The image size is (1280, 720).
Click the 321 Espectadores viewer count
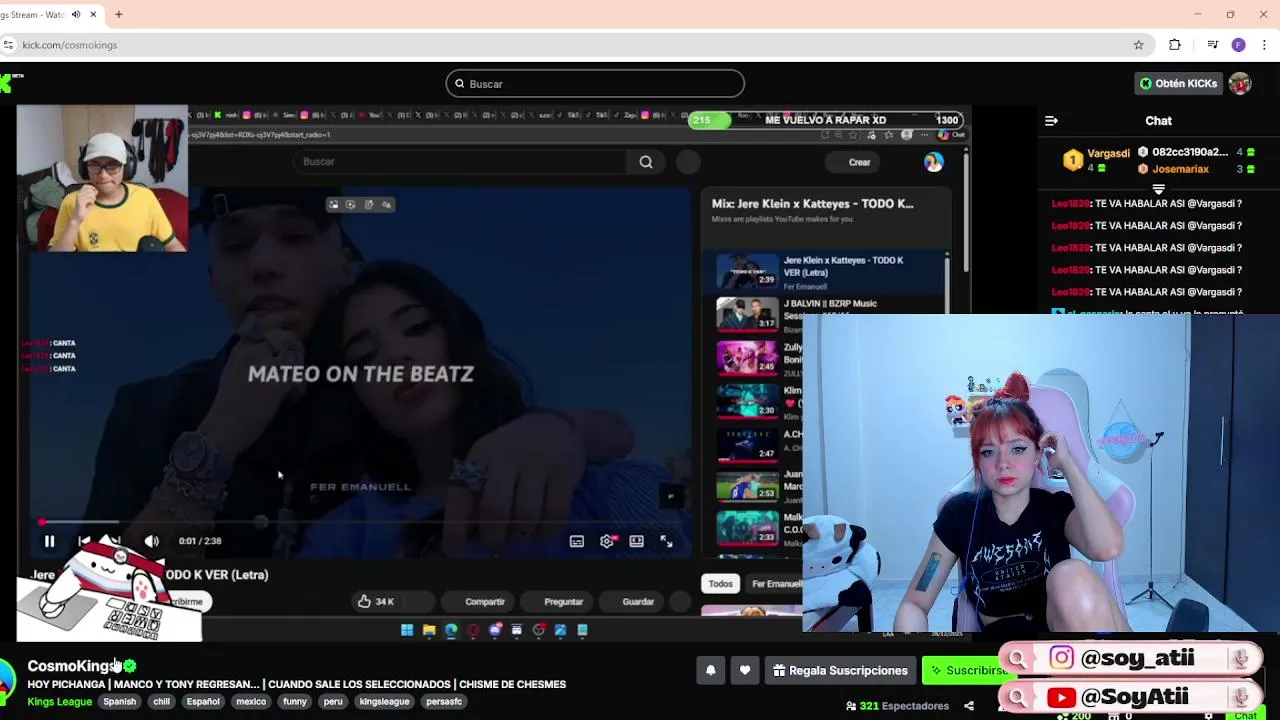click(897, 706)
